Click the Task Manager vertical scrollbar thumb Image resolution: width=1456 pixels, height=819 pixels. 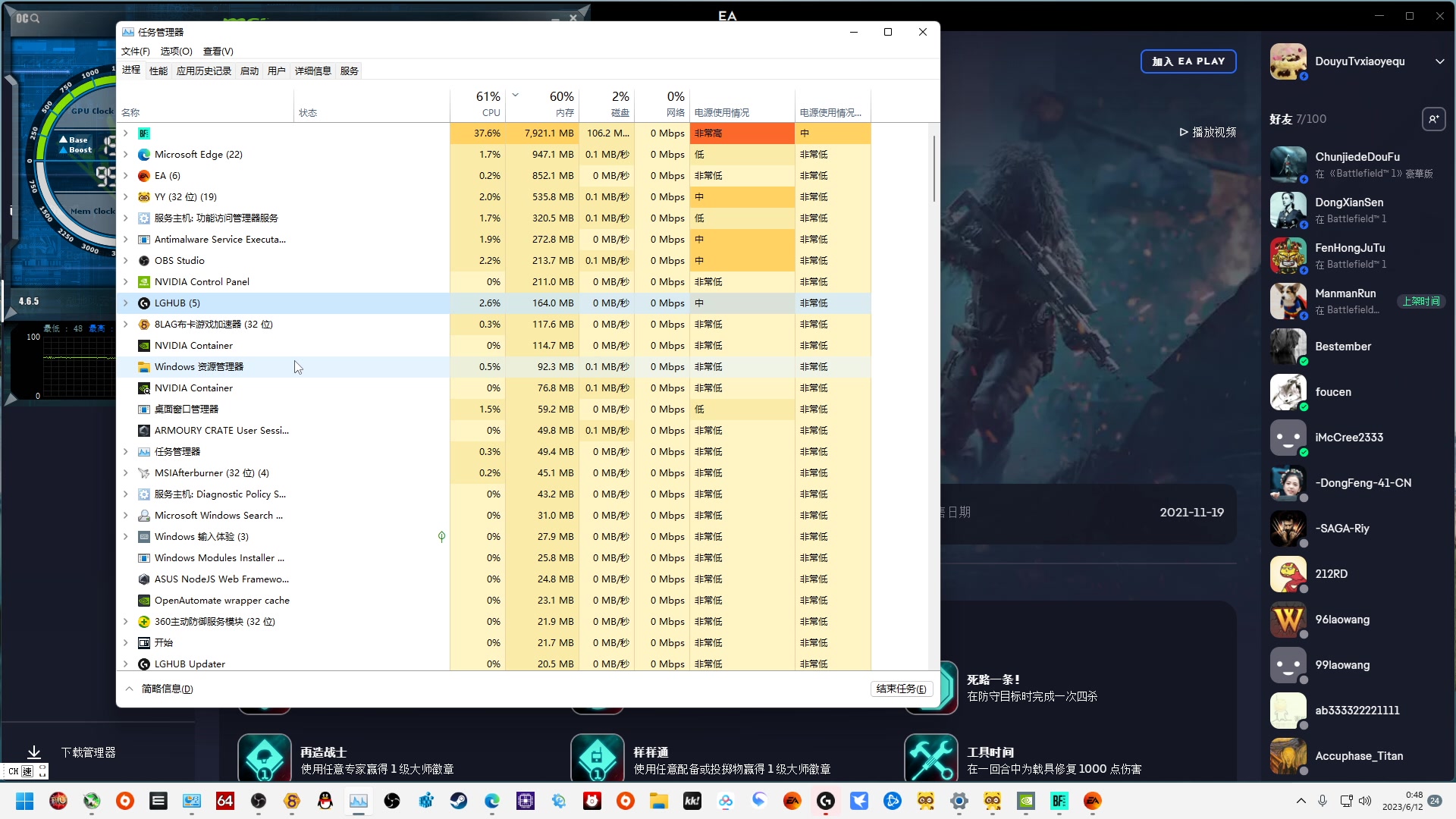coord(934,168)
